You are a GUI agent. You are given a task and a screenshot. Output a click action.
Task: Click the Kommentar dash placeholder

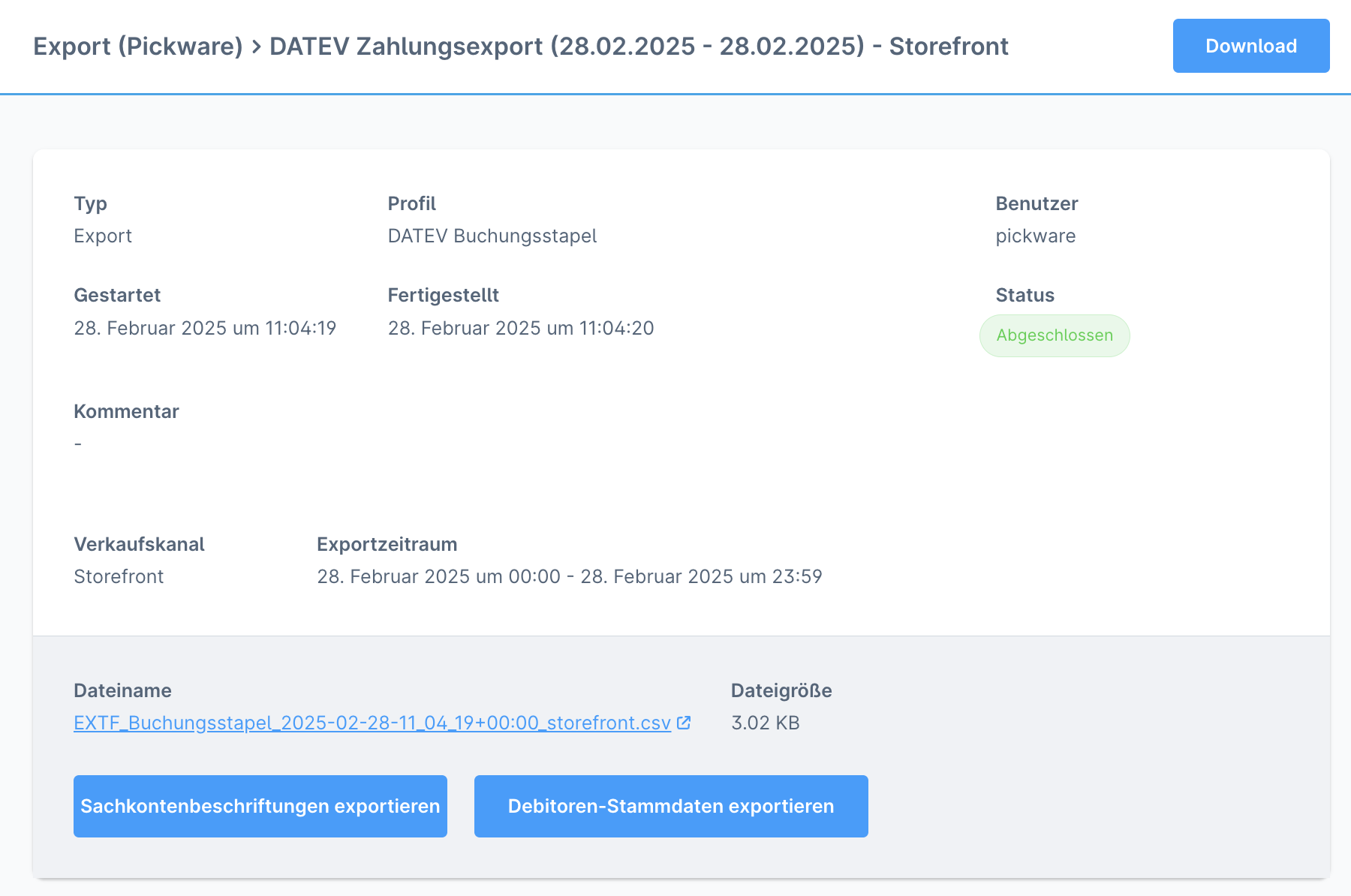[77, 443]
